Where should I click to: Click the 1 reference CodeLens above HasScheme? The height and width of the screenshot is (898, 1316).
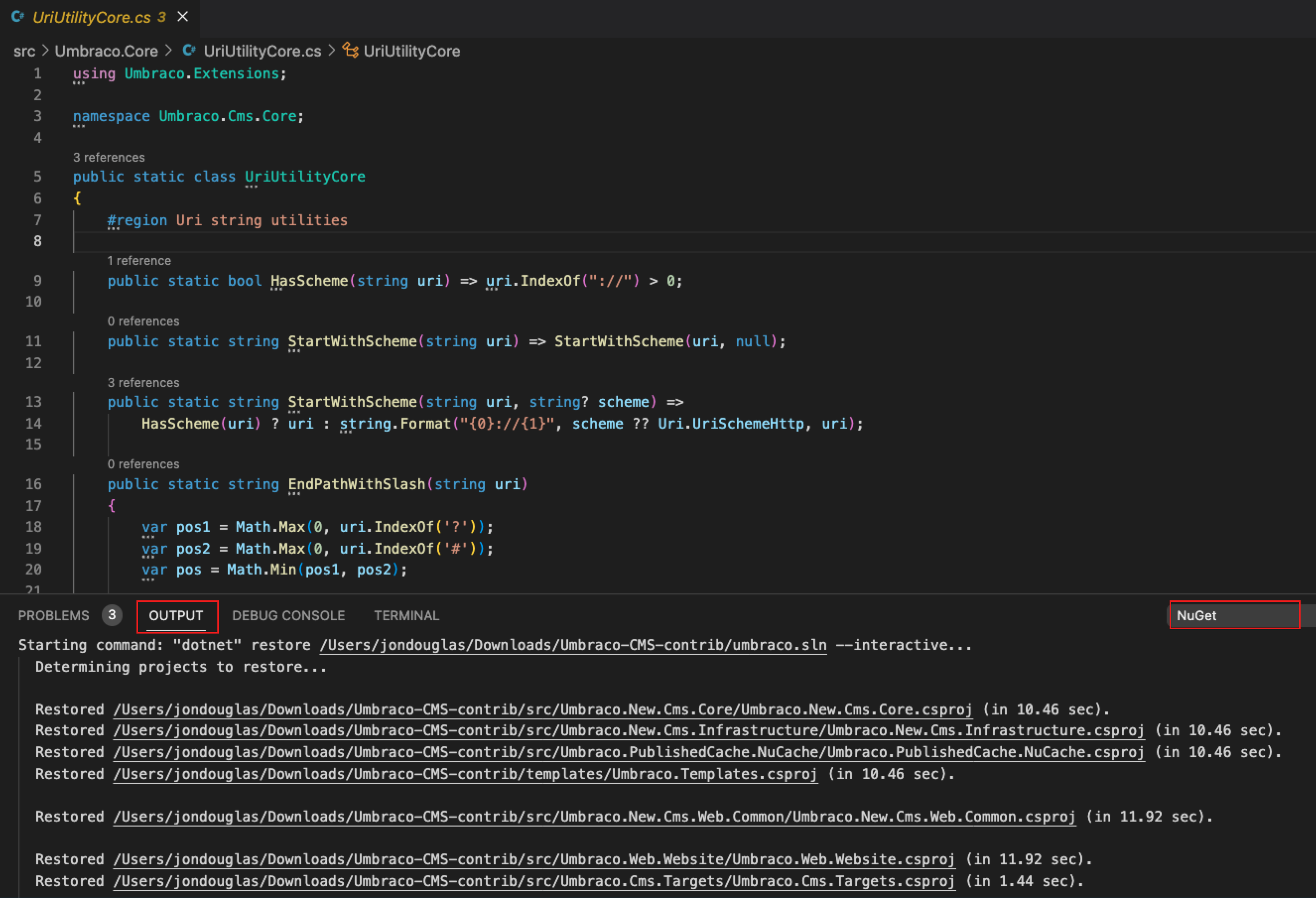139,260
